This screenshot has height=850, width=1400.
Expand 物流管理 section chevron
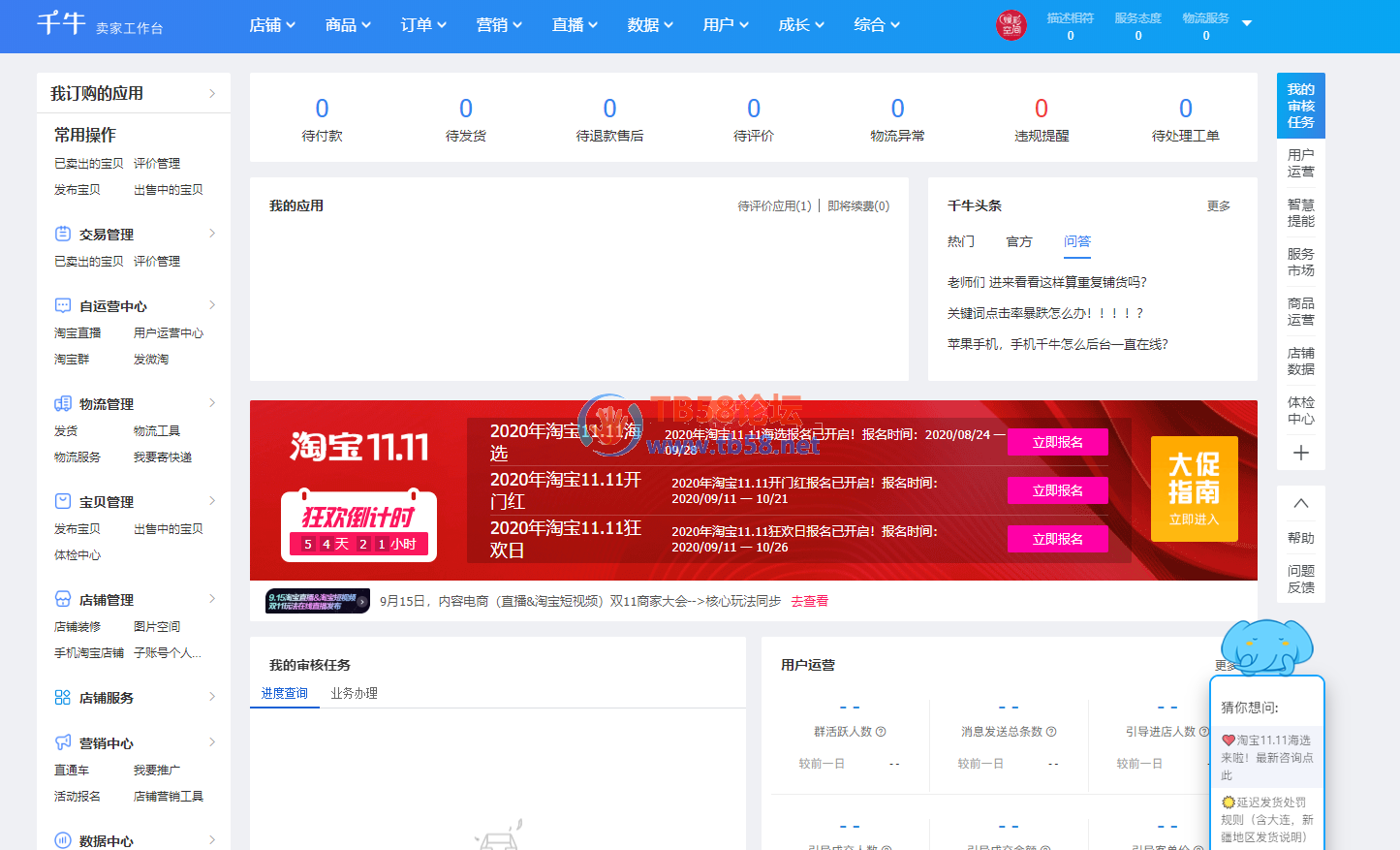212,403
